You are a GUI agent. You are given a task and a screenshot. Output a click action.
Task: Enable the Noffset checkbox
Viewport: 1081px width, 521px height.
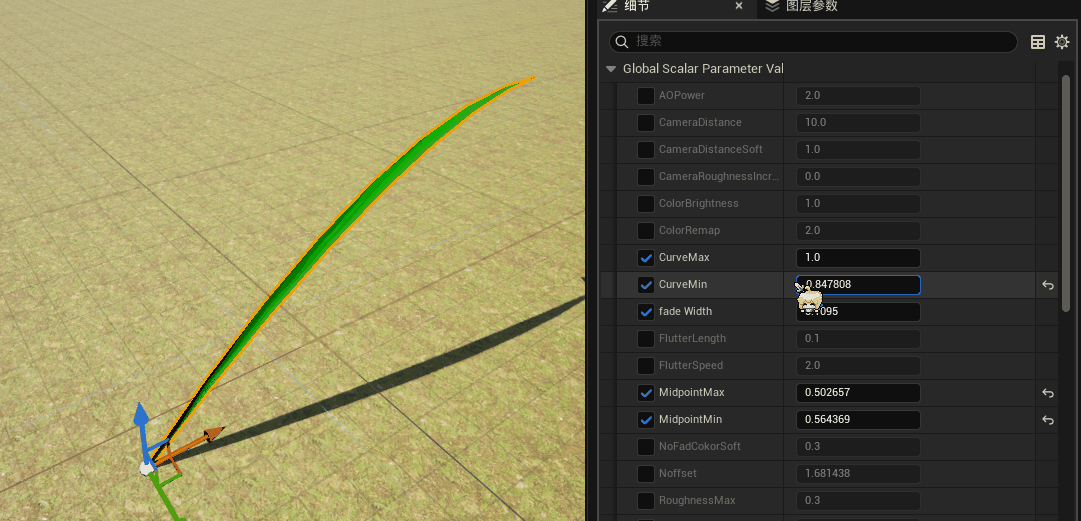646,473
